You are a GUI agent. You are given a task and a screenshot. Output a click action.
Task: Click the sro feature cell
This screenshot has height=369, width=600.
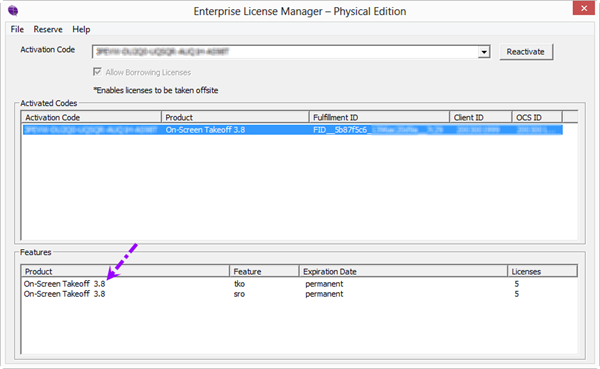pyautogui.click(x=239, y=294)
